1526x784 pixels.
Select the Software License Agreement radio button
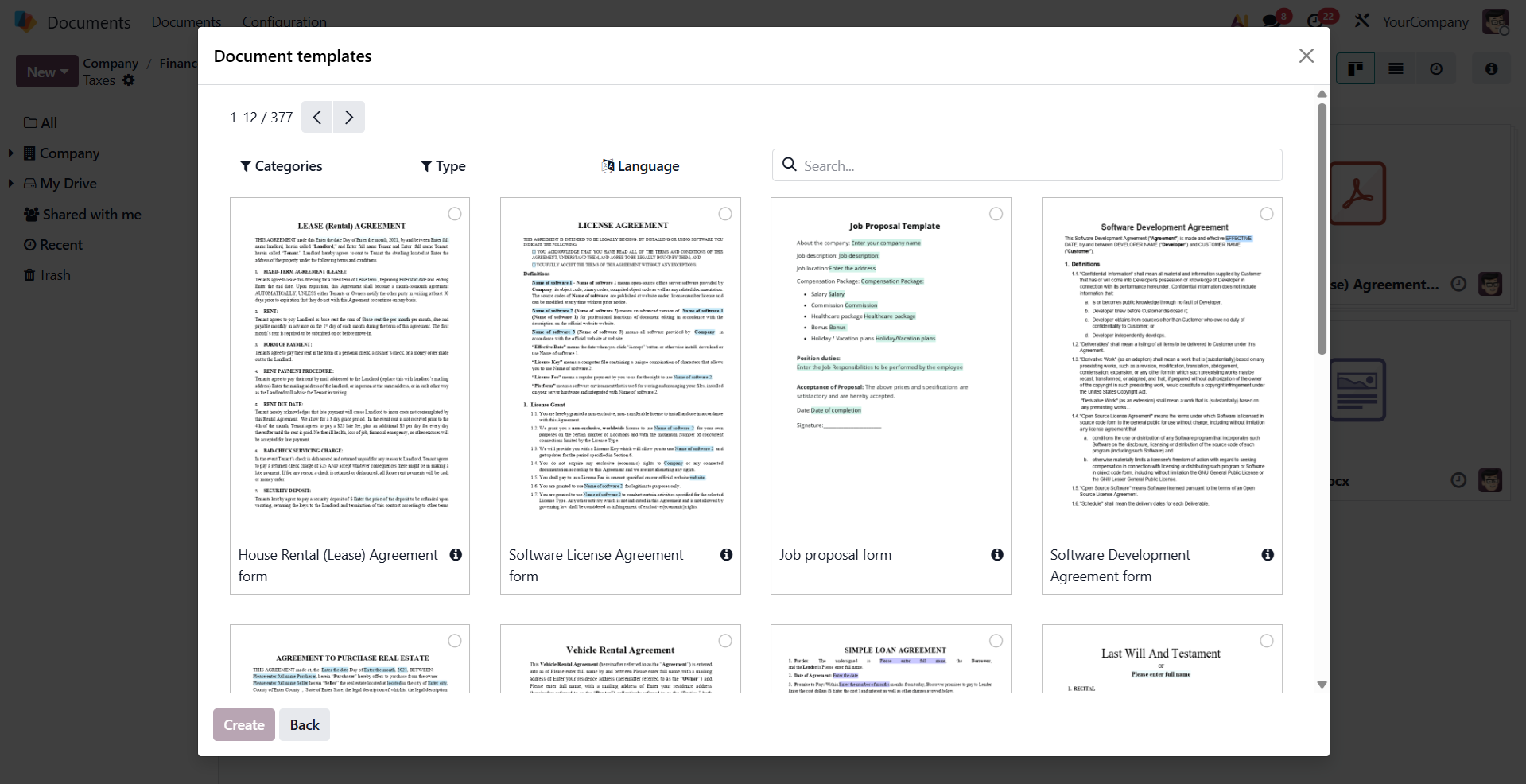(x=725, y=214)
